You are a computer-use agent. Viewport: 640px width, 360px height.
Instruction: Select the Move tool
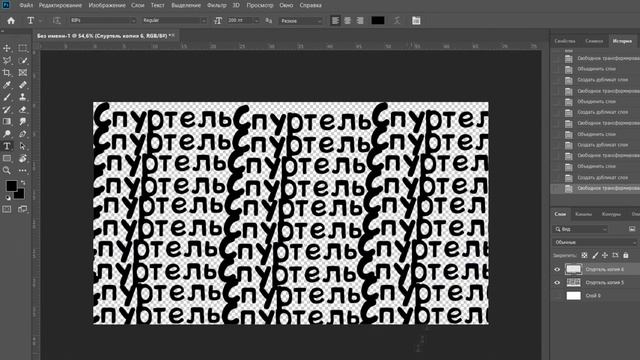(x=7, y=48)
